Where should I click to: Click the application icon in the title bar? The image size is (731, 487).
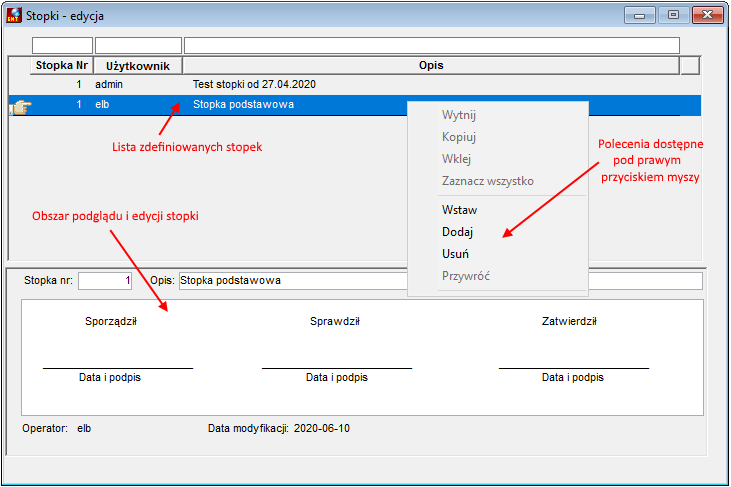14,15
